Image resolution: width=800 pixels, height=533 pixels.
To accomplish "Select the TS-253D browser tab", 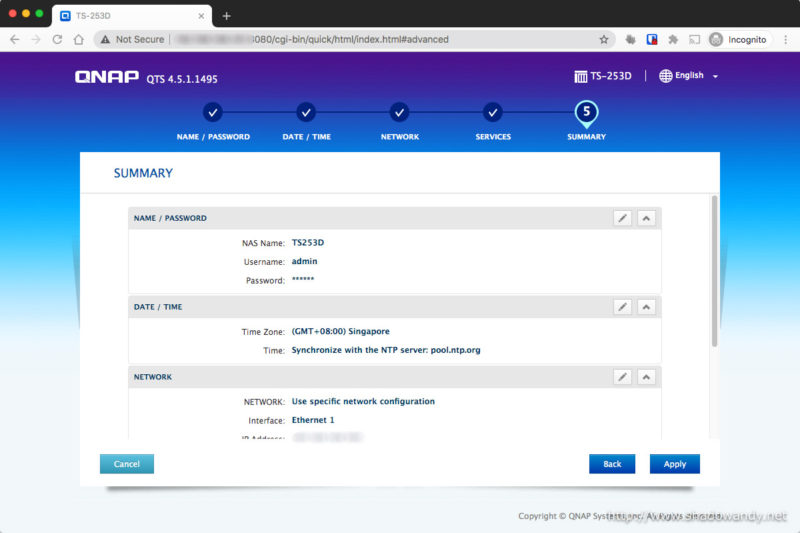I will click(x=130, y=15).
